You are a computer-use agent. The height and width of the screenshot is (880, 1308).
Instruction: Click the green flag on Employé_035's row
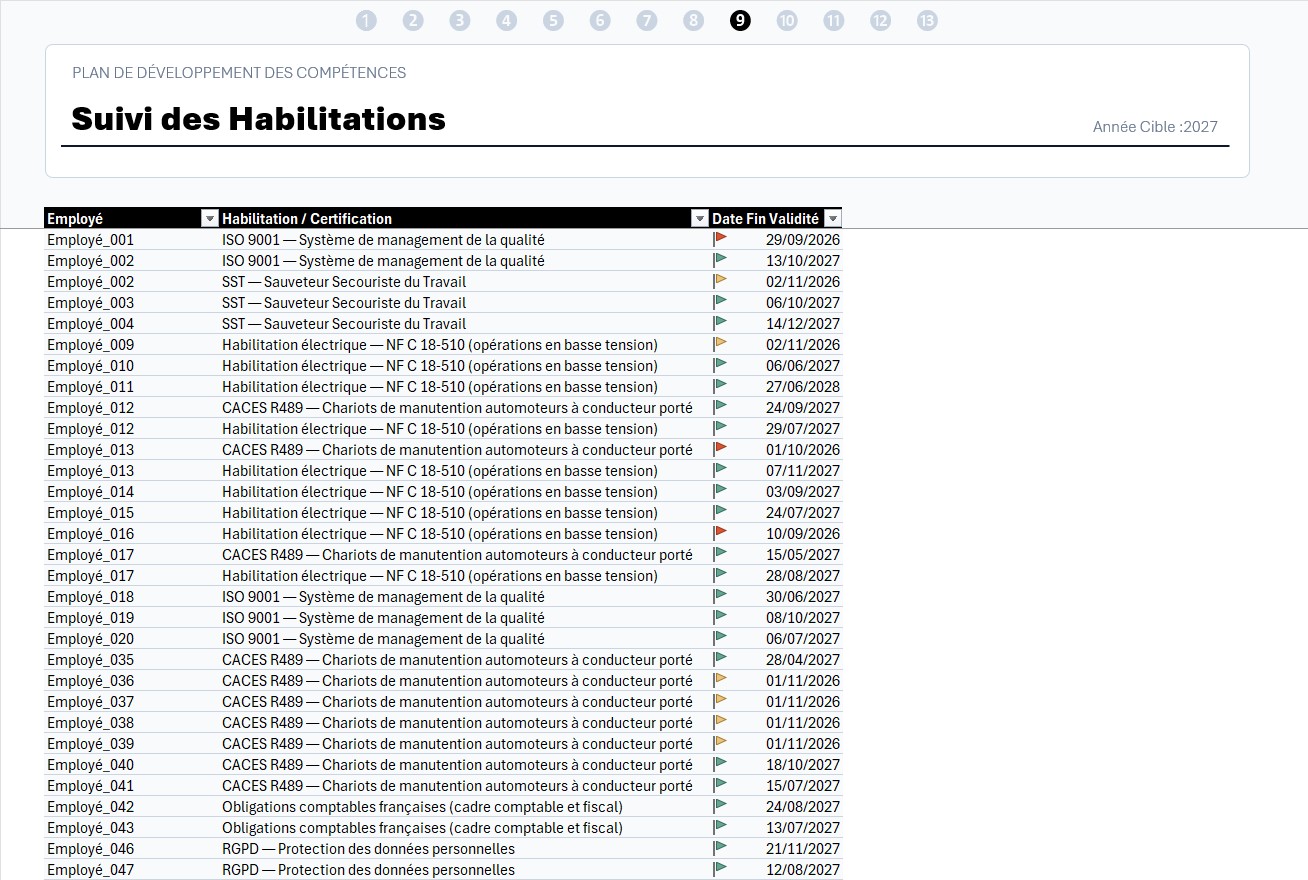[x=720, y=659]
